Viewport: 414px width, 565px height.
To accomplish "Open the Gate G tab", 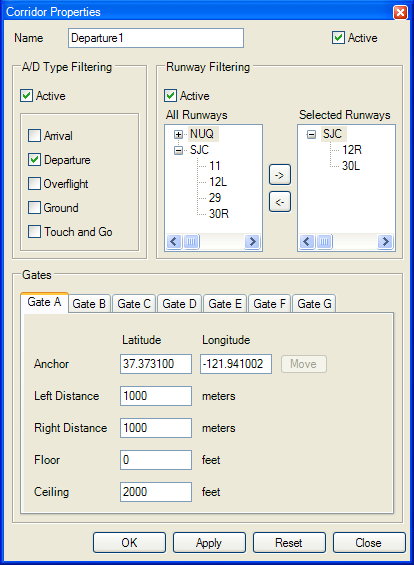I will [314, 303].
